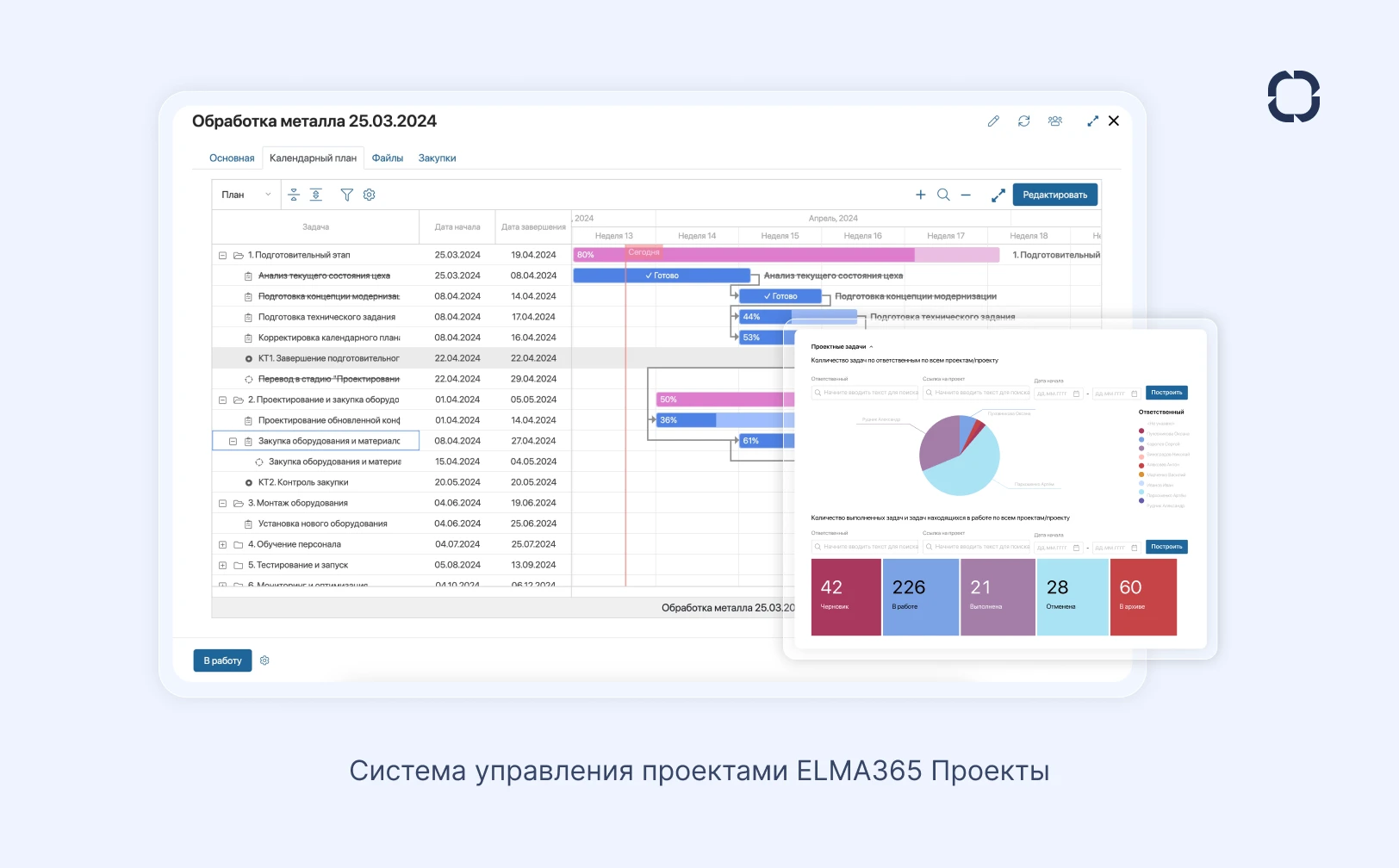The height and width of the screenshot is (868, 1399).
Task: Click the Редактировать button
Action: tap(1055, 195)
